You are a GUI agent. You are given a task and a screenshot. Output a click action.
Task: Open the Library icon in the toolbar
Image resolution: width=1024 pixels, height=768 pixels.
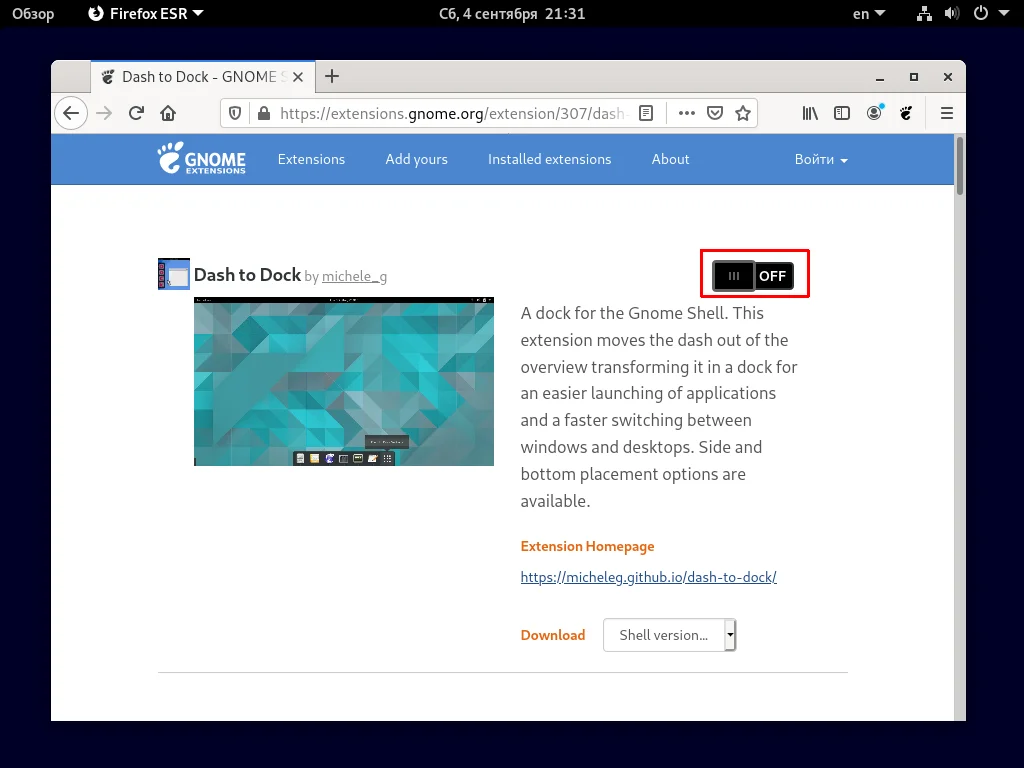(810, 113)
